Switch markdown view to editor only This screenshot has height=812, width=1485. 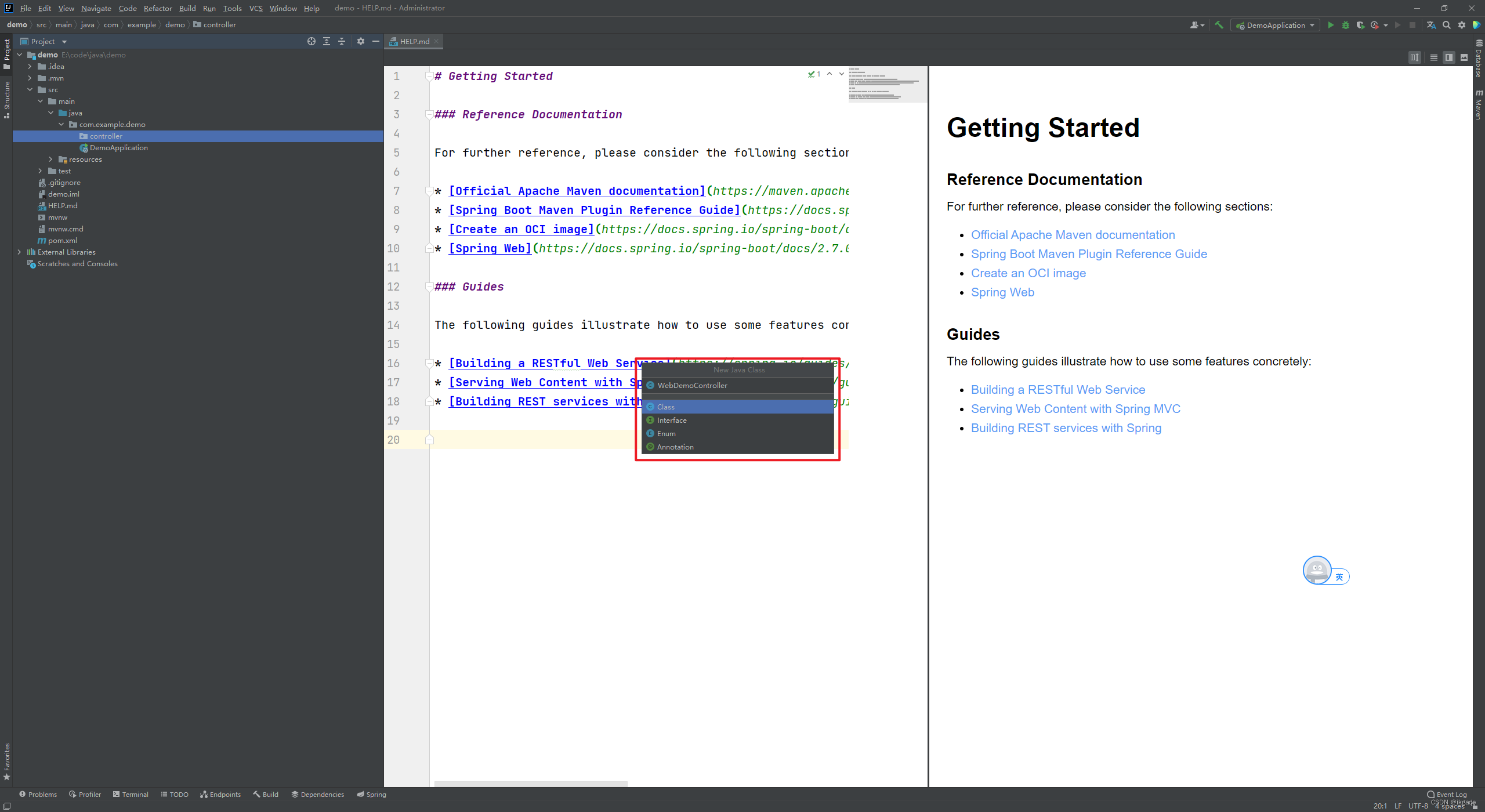coord(1433,57)
